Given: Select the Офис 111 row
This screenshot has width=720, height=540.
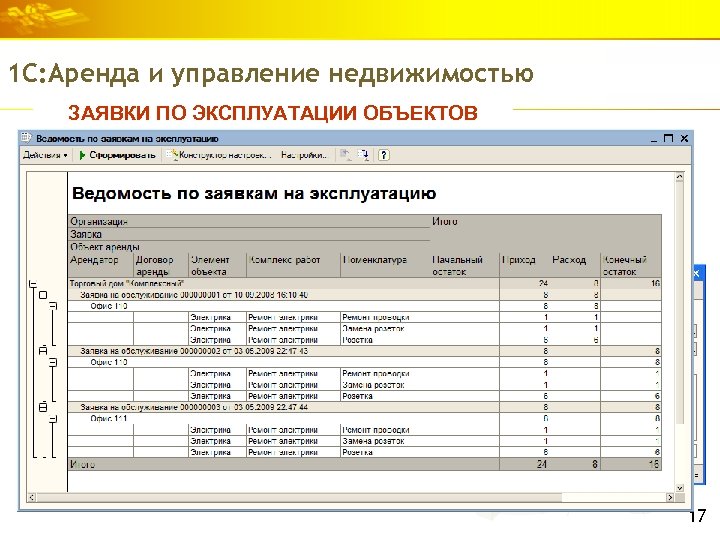Looking at the screenshot, I should click(x=365, y=418).
